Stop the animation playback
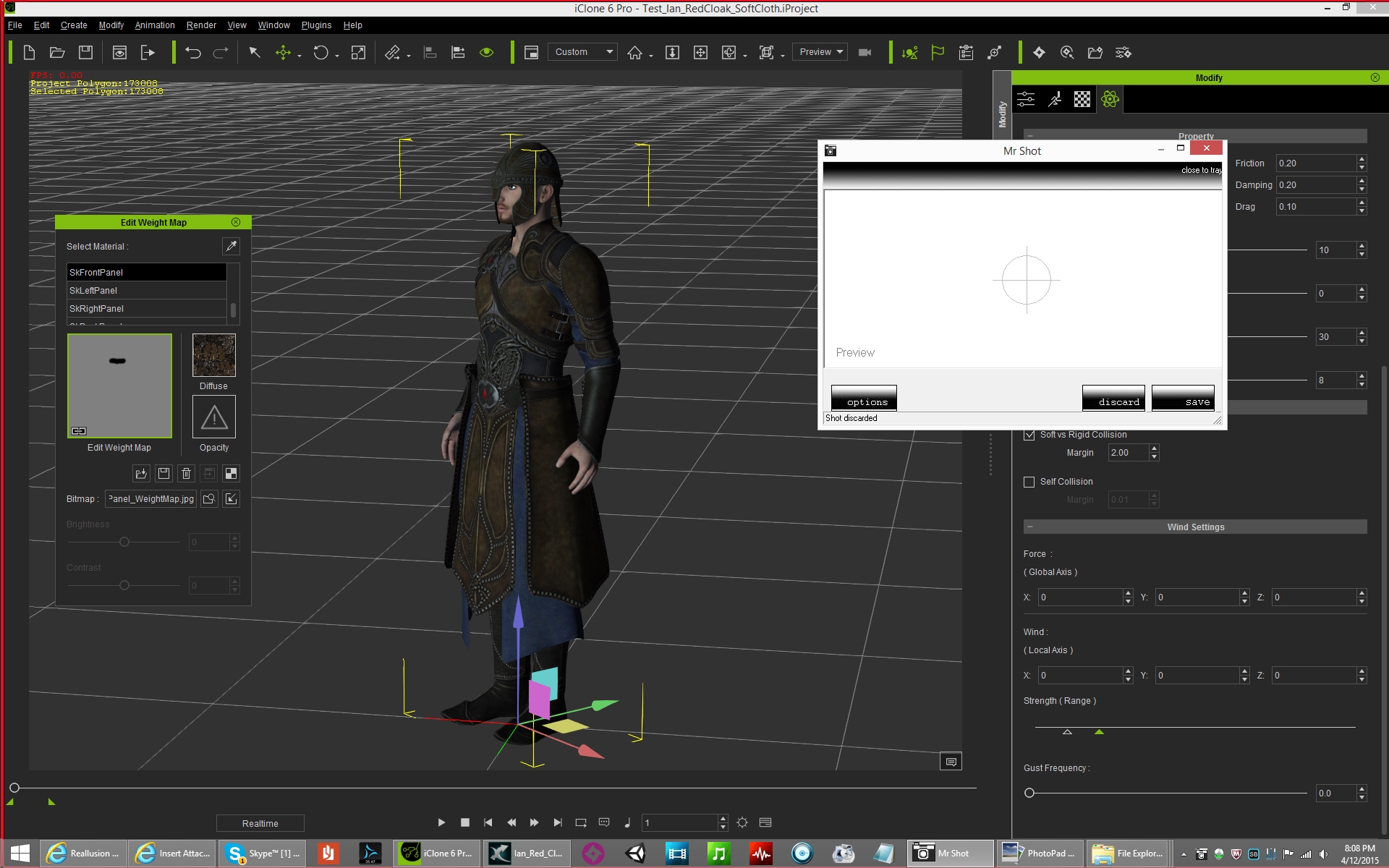Screen dimensions: 1389x868 tap(465, 822)
